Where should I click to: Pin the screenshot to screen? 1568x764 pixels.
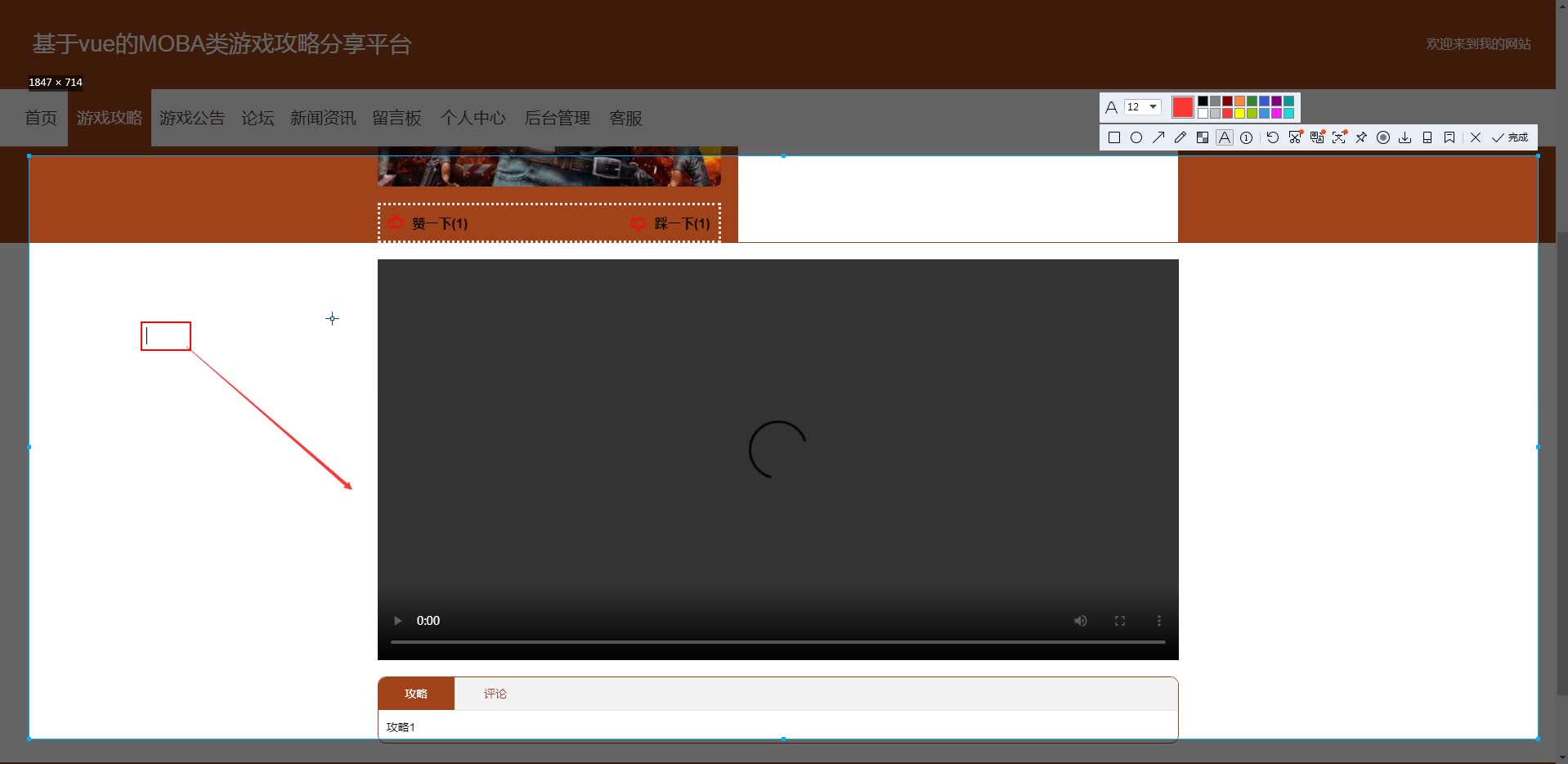point(1361,137)
